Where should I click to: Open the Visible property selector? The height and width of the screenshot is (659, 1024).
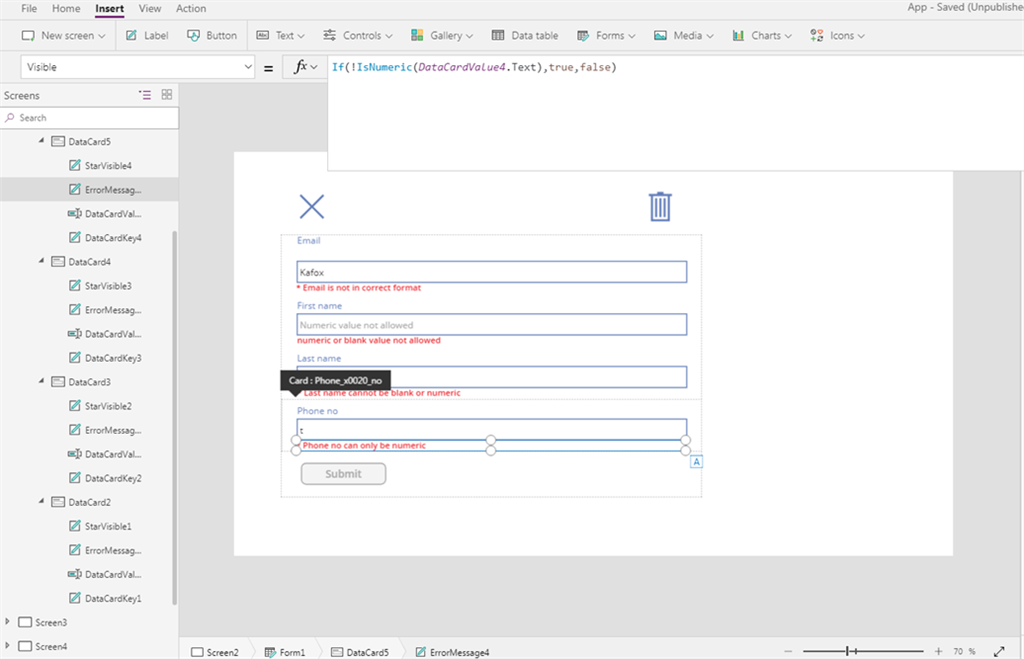(x=138, y=67)
